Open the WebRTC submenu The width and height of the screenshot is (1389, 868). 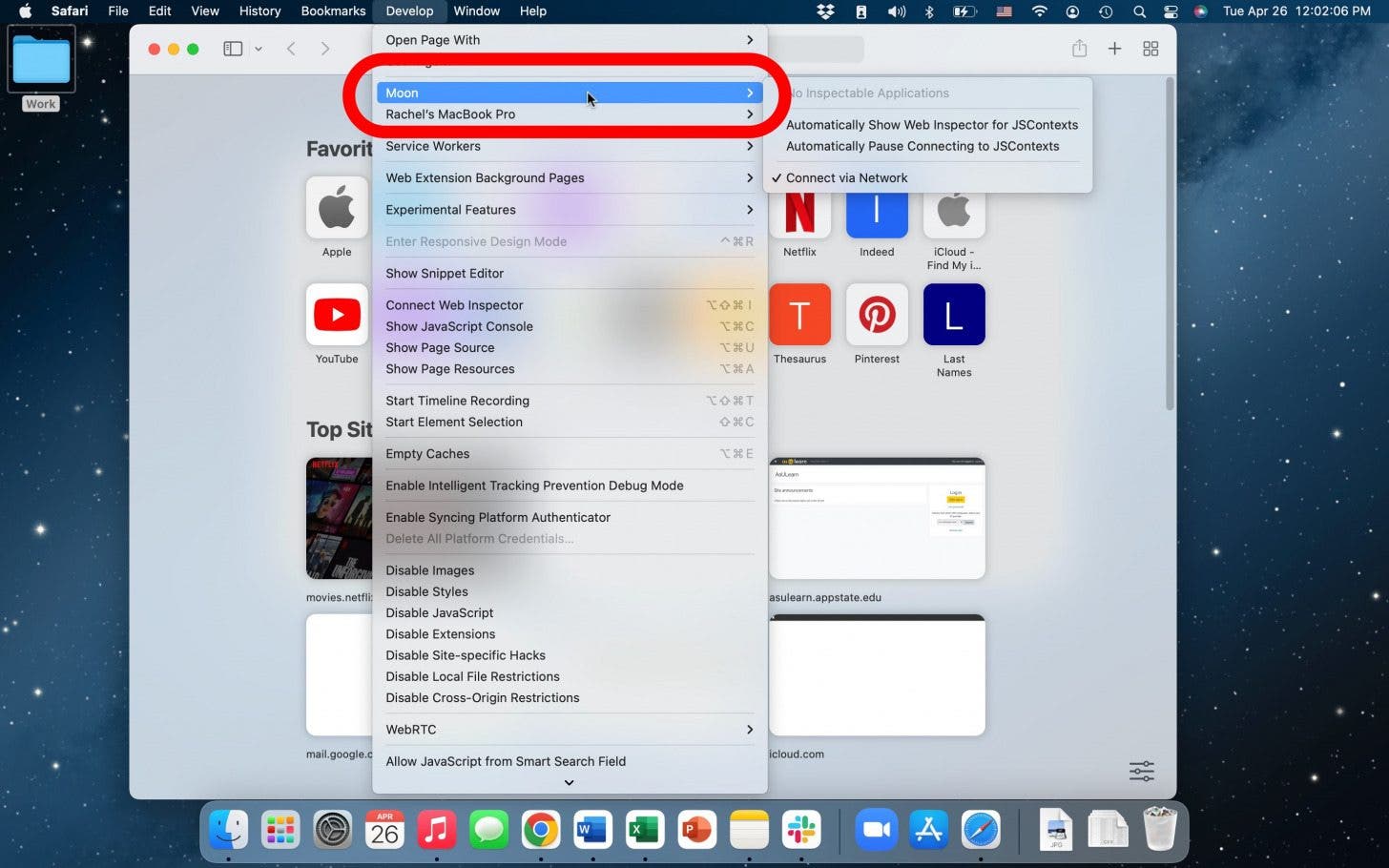[x=411, y=730]
